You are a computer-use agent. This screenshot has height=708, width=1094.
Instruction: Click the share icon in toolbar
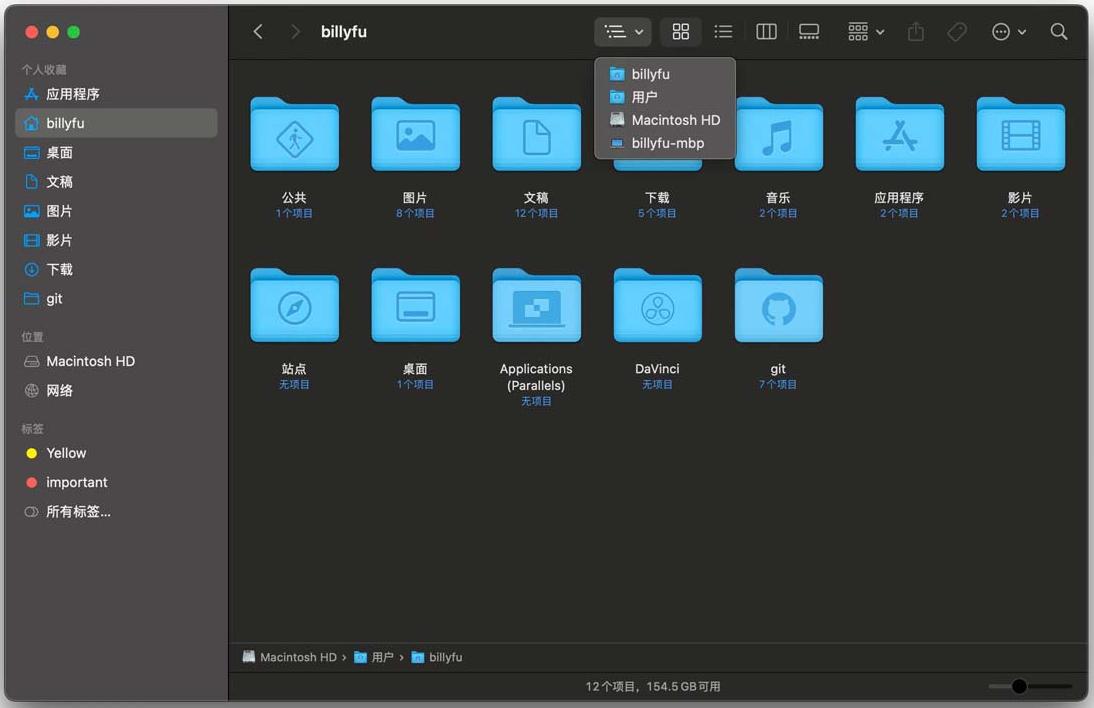(916, 32)
